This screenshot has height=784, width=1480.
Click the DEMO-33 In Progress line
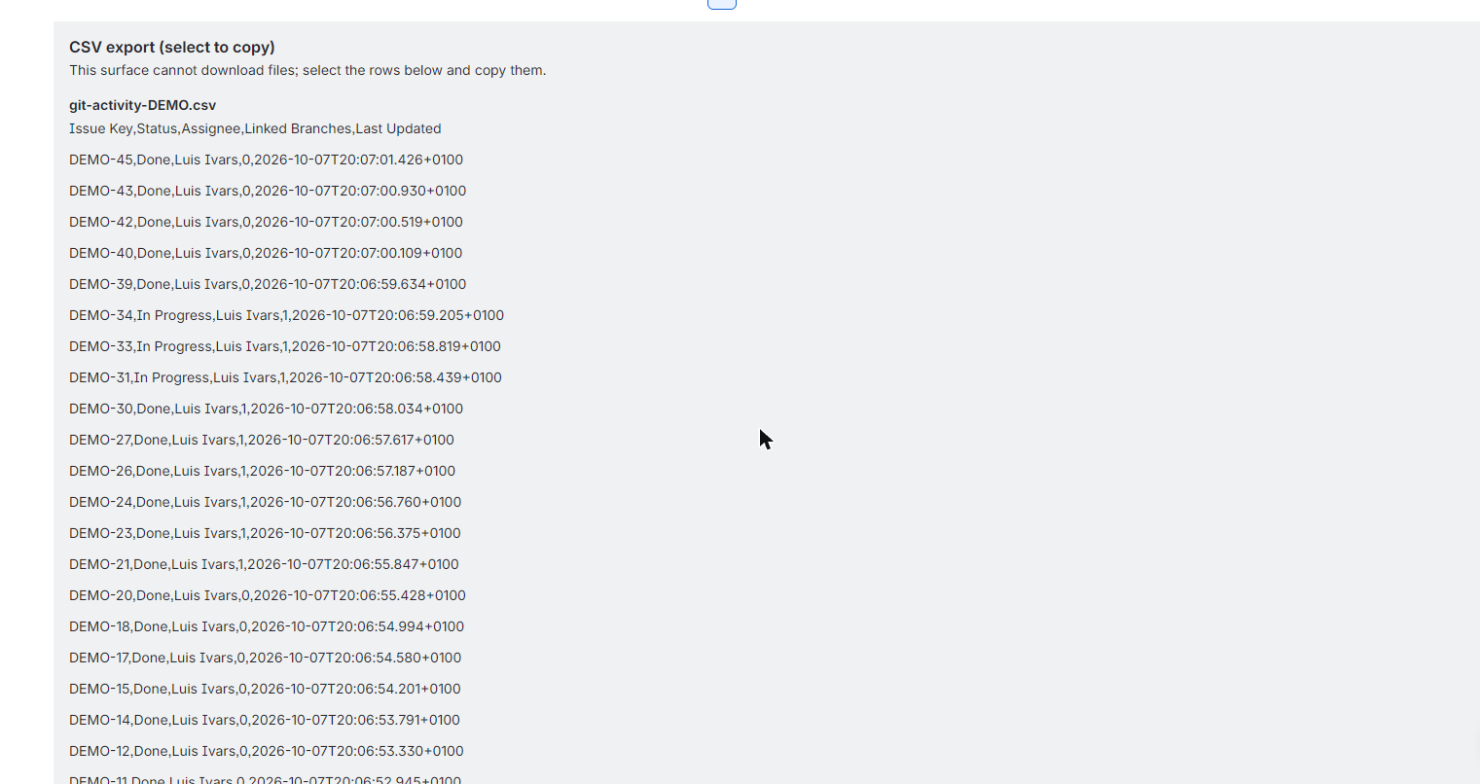(x=285, y=346)
